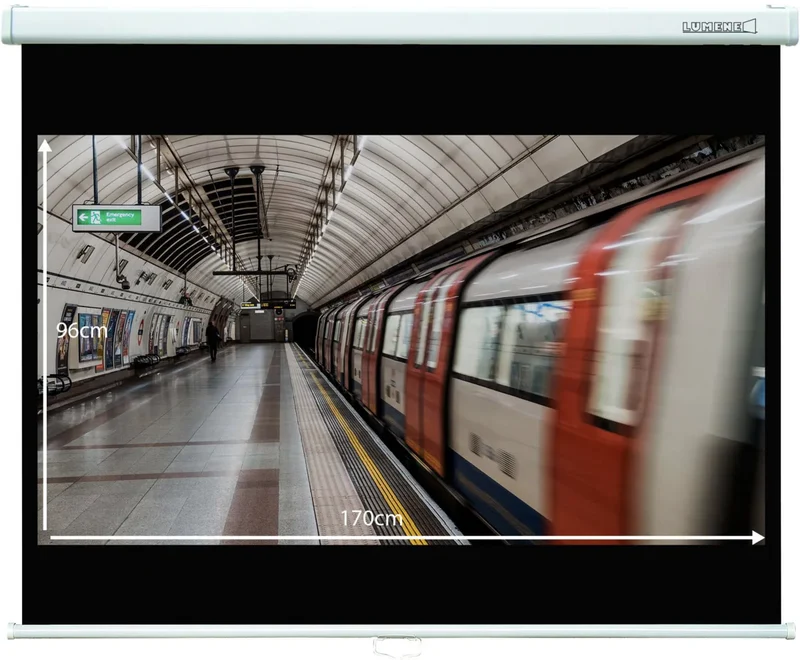The image size is (800, 660).
Task: Click the green Emergency exit sign
Action: point(116,218)
